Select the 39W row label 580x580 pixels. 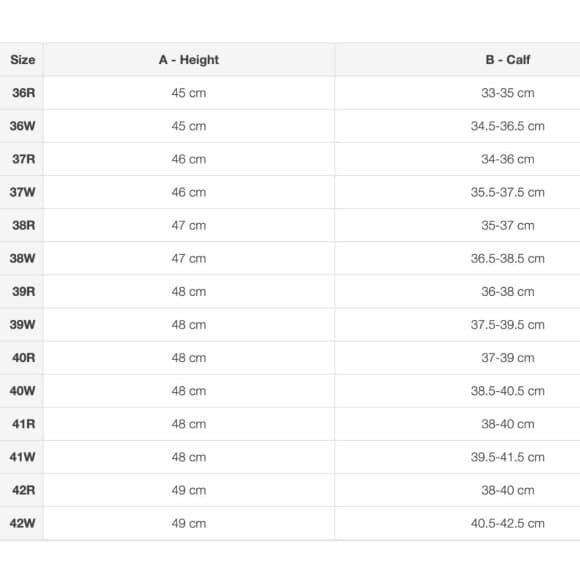point(23,324)
